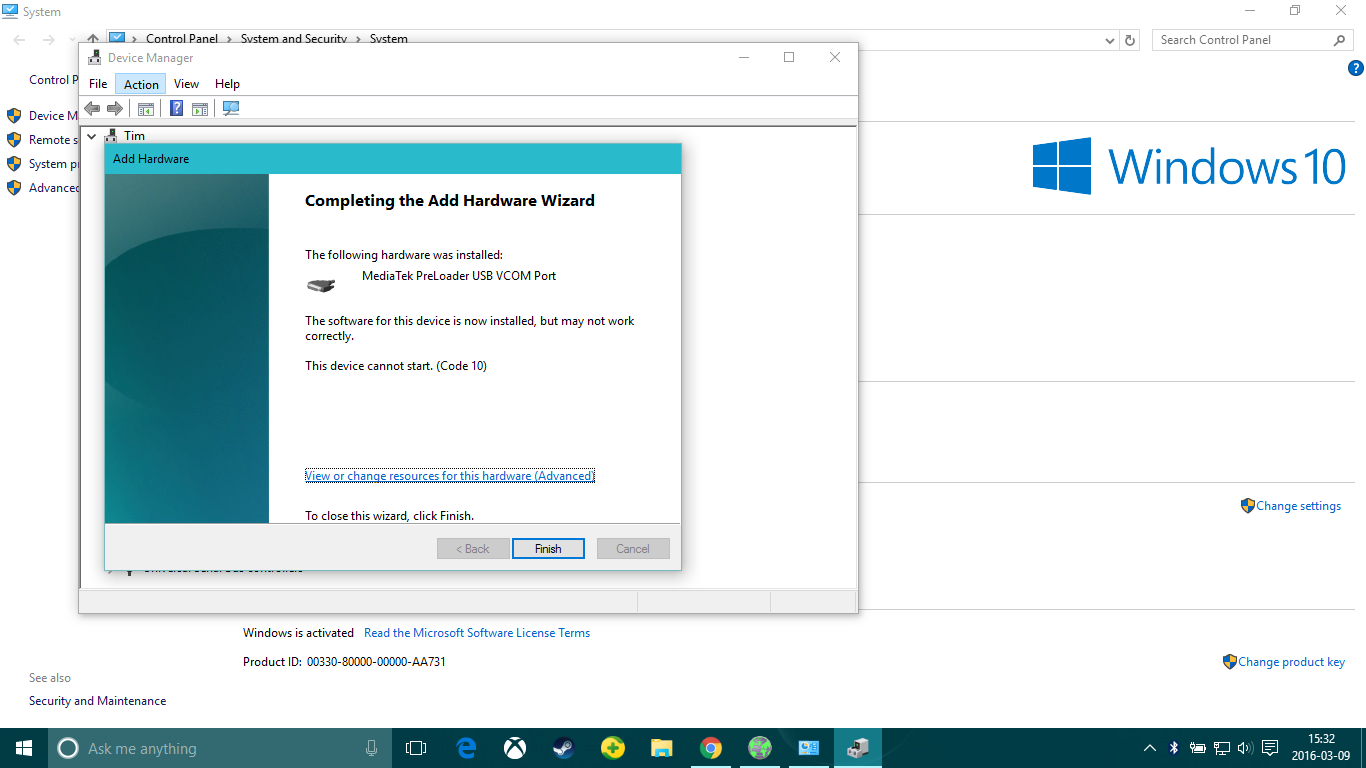Open the Bluetooth icon in system tray
Image resolution: width=1366 pixels, height=768 pixels.
1172,748
